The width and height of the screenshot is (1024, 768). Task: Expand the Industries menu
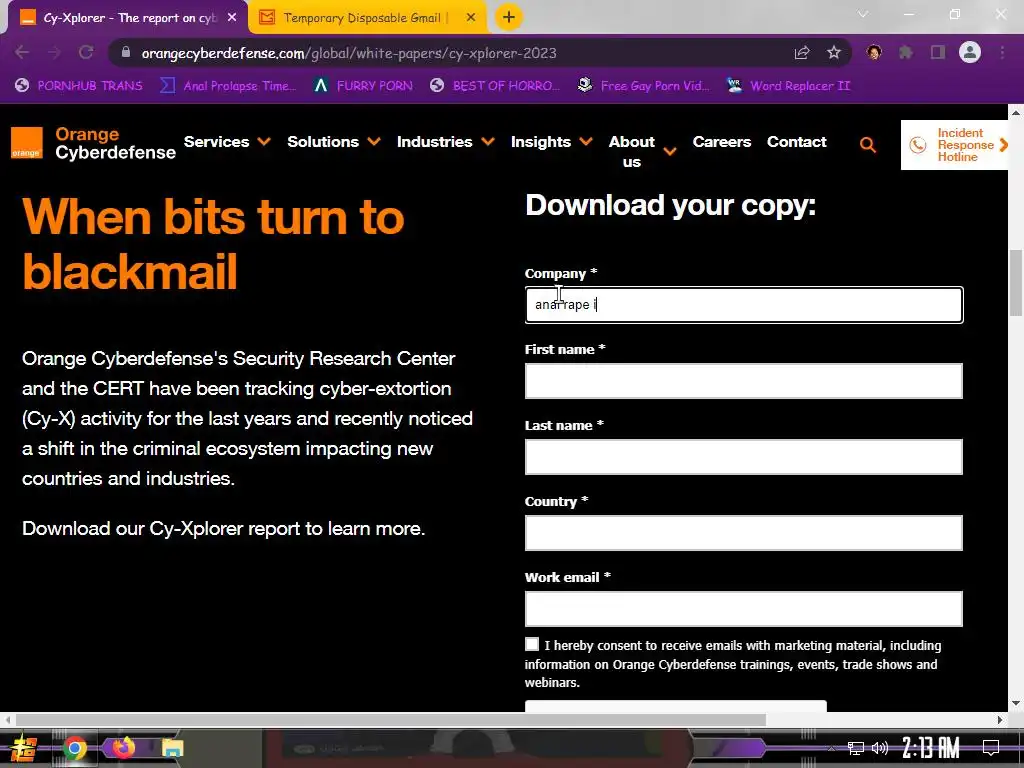(445, 142)
